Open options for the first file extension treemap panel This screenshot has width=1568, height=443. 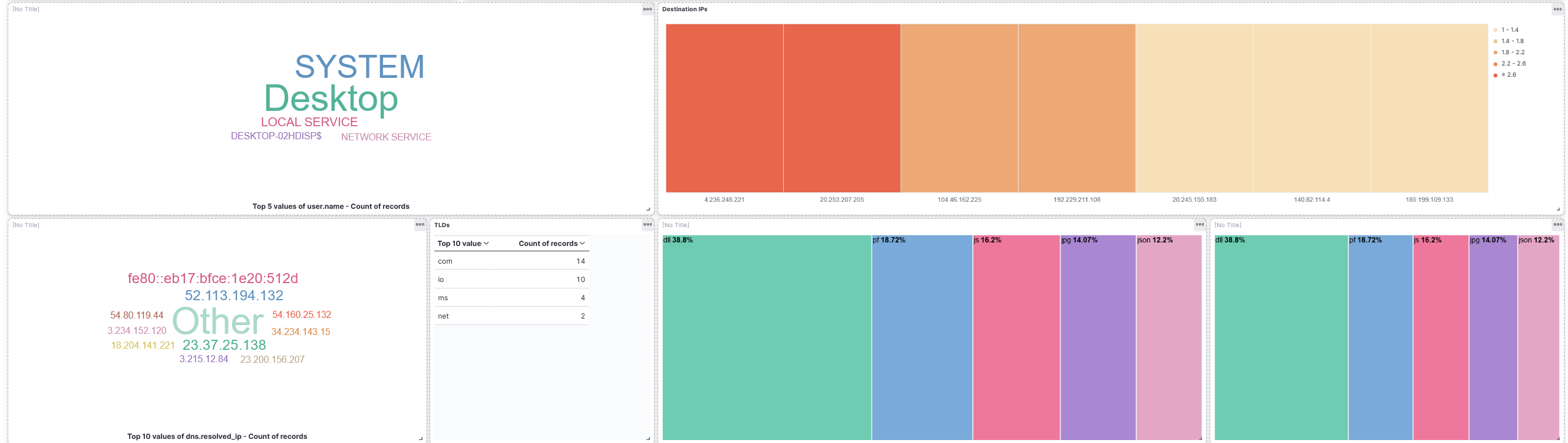(x=1200, y=225)
